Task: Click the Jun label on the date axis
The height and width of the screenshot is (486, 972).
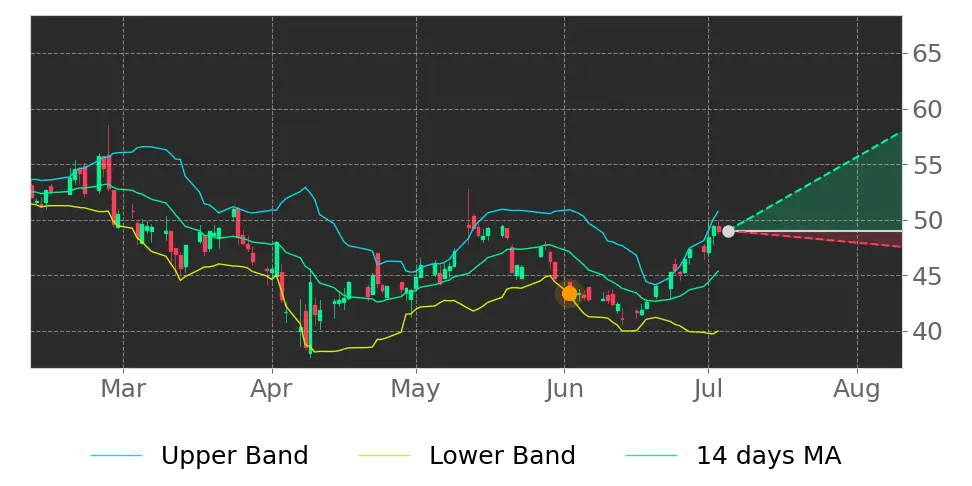Action: 565,389
